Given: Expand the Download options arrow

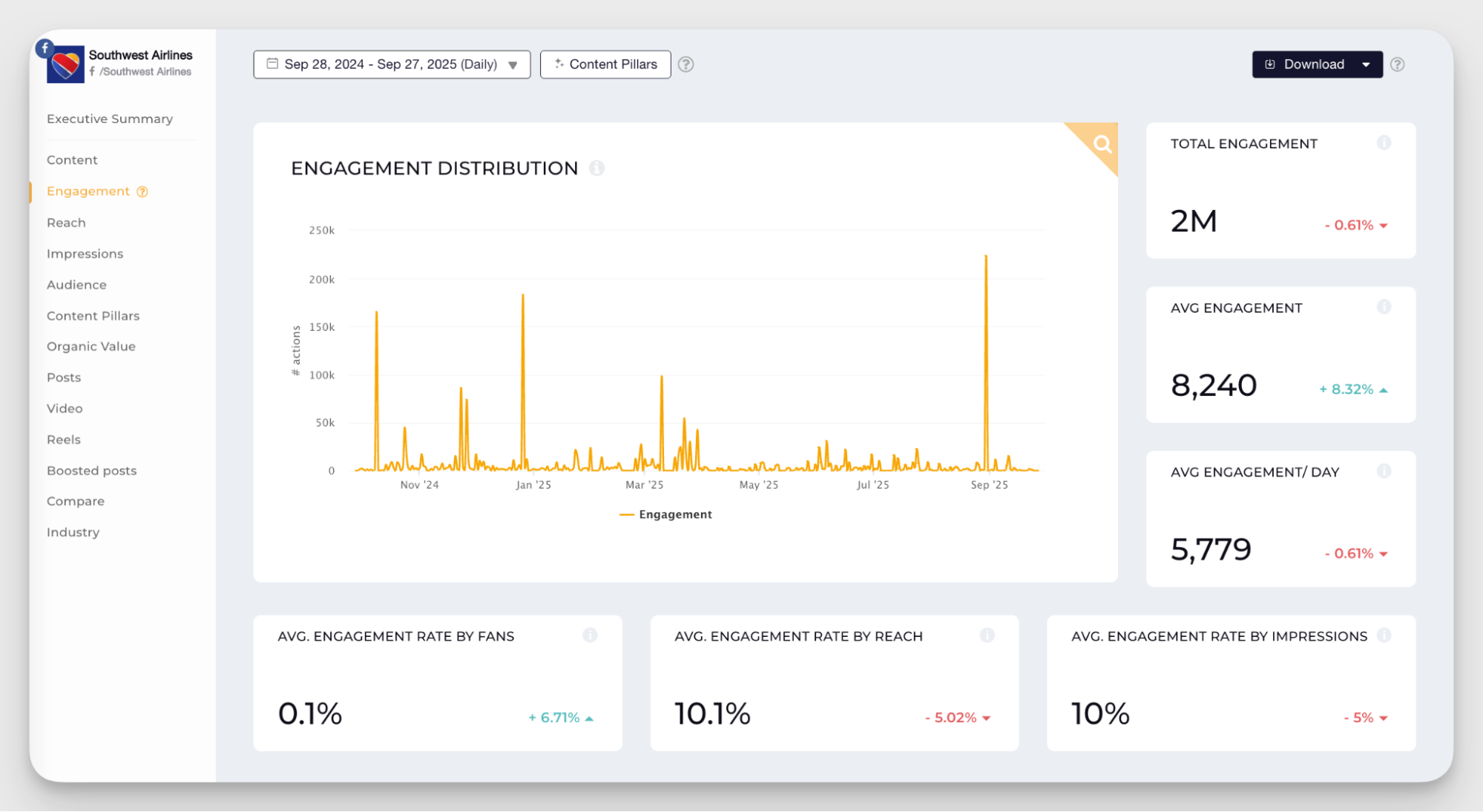Looking at the screenshot, I should pyautogui.click(x=1366, y=65).
